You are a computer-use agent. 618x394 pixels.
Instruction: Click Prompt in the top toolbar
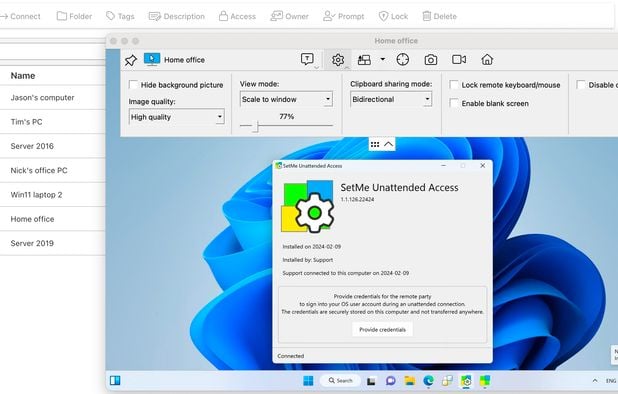(343, 16)
